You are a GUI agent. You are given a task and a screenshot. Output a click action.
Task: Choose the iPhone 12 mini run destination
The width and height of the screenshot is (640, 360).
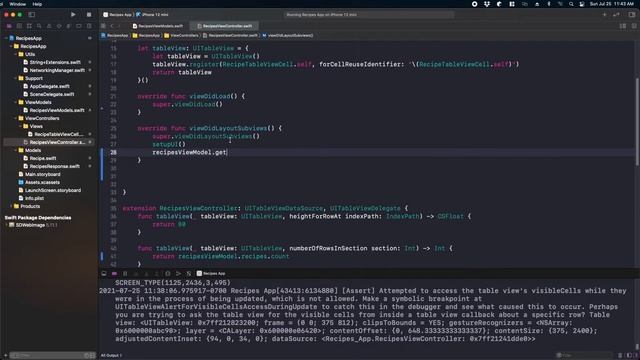coord(152,14)
